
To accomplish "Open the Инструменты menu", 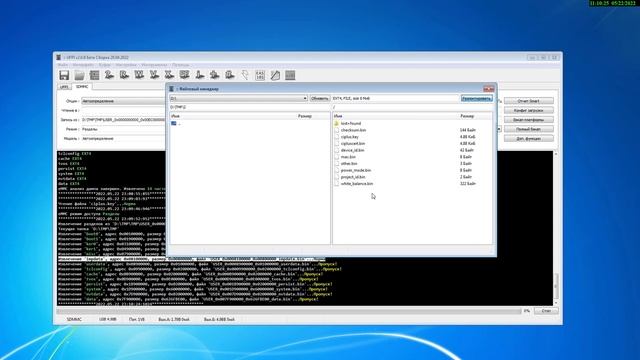I will click(154, 65).
